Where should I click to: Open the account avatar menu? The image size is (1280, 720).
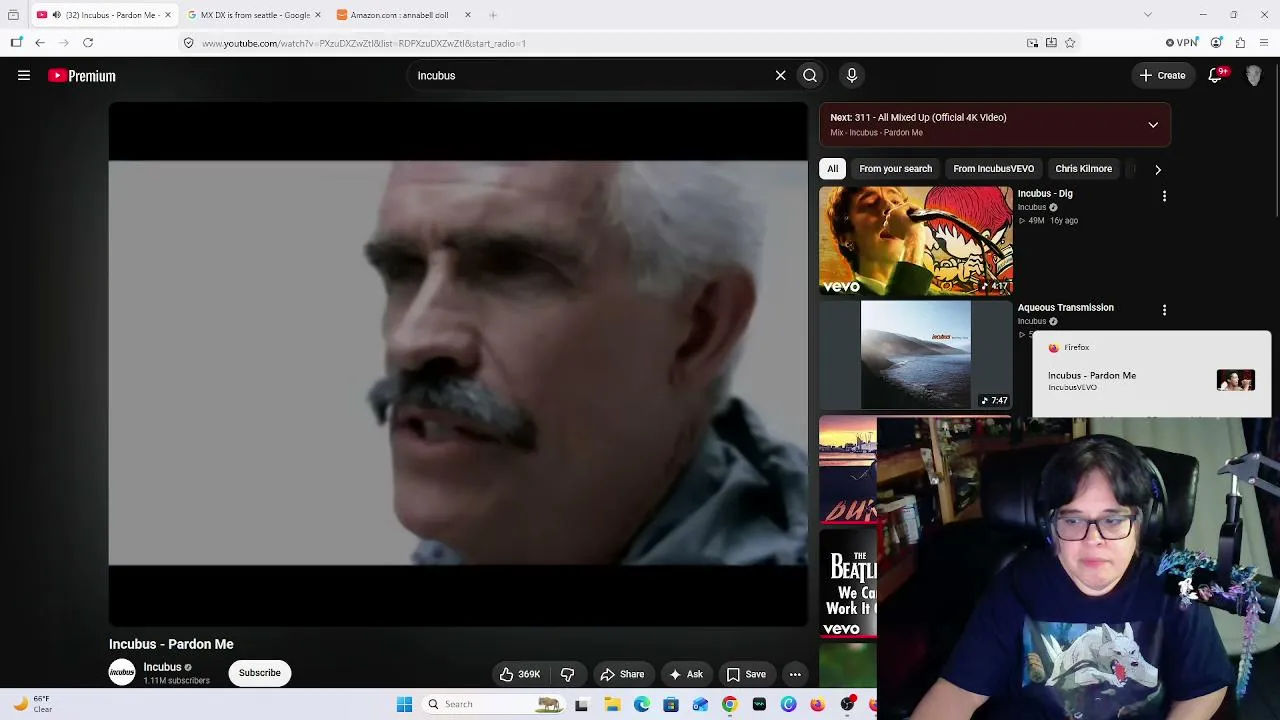pyautogui.click(x=1254, y=75)
